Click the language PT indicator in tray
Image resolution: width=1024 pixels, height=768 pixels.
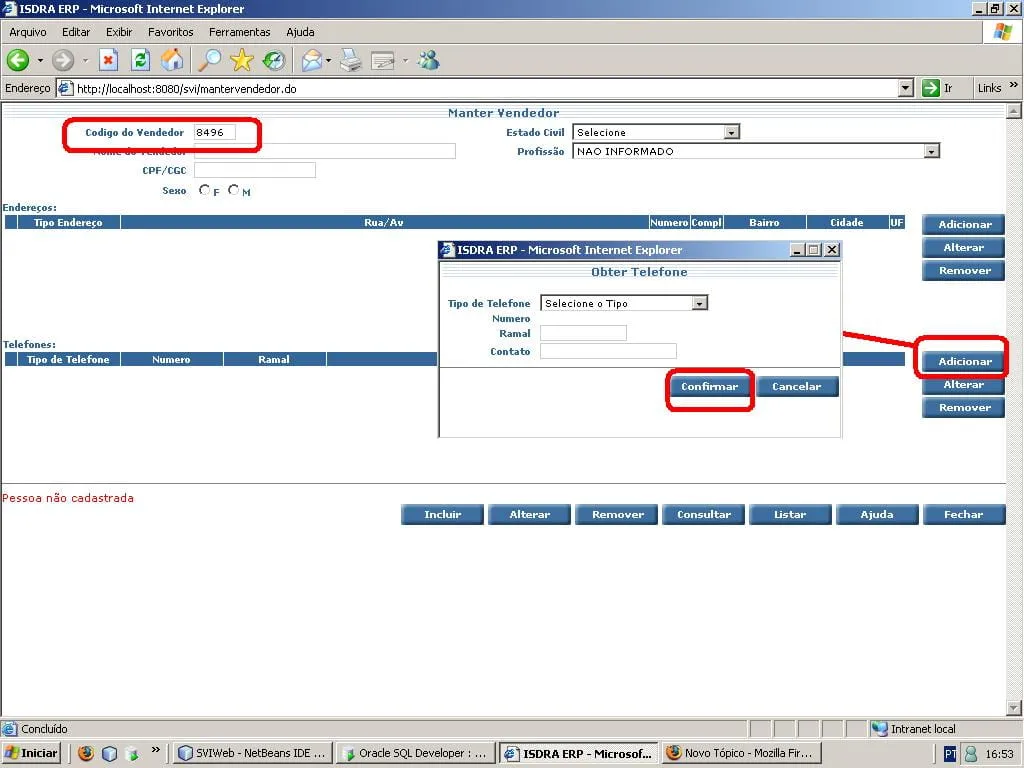pos(950,754)
